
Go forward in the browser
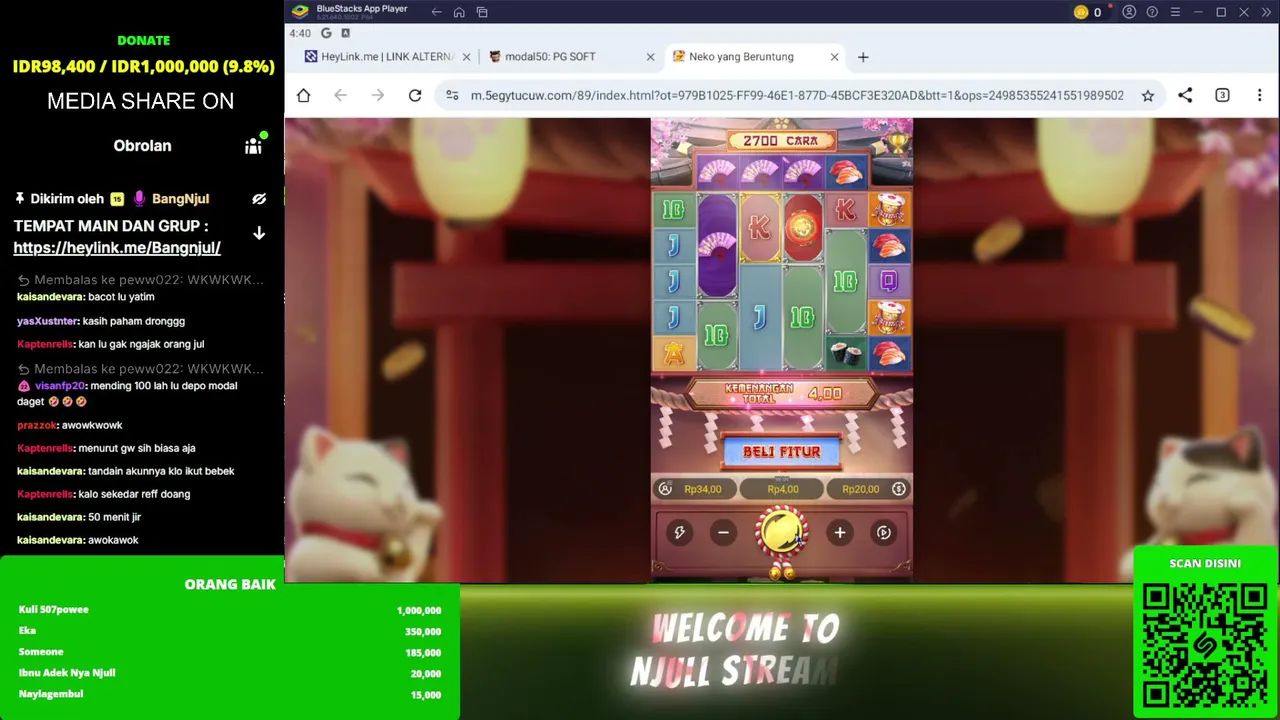click(x=377, y=95)
